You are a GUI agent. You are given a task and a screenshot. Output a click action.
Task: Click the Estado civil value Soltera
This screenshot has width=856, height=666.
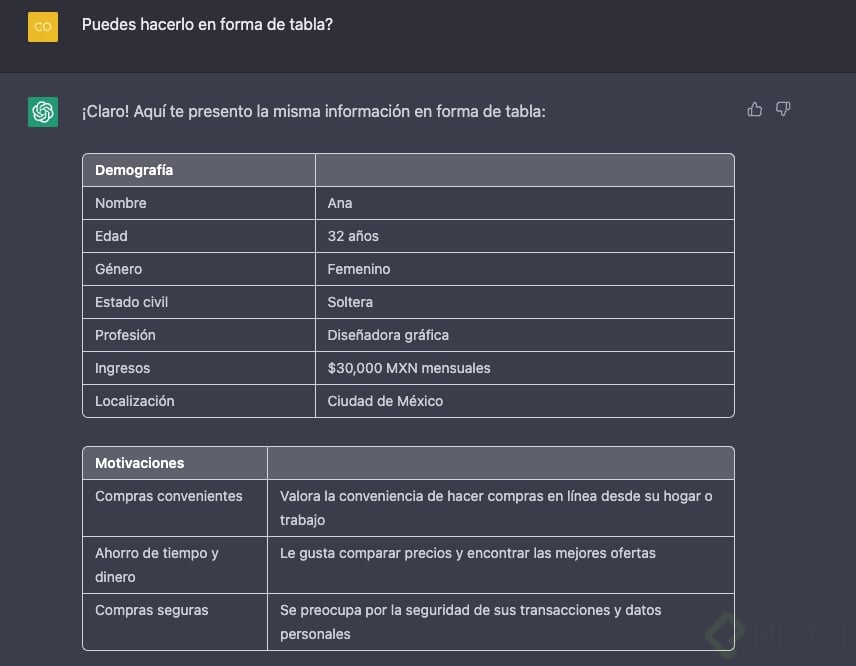tap(351, 302)
